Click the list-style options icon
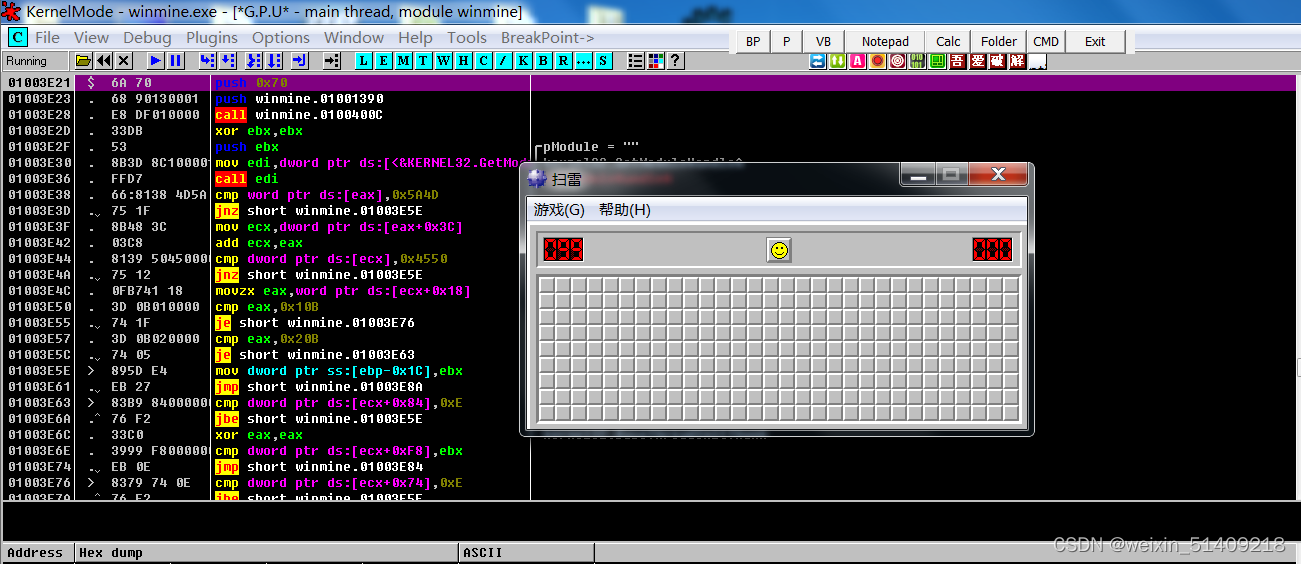The width and height of the screenshot is (1301, 564). [636, 61]
